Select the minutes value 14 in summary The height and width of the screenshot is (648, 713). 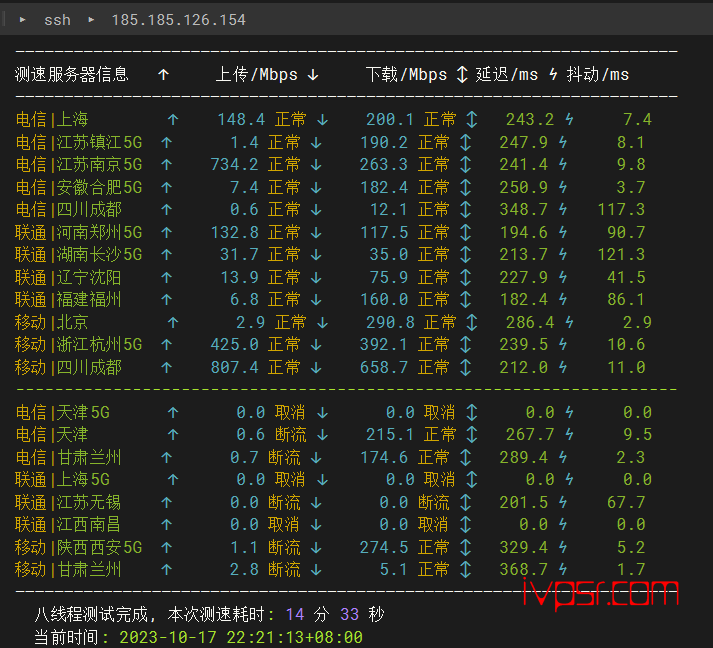click(295, 614)
